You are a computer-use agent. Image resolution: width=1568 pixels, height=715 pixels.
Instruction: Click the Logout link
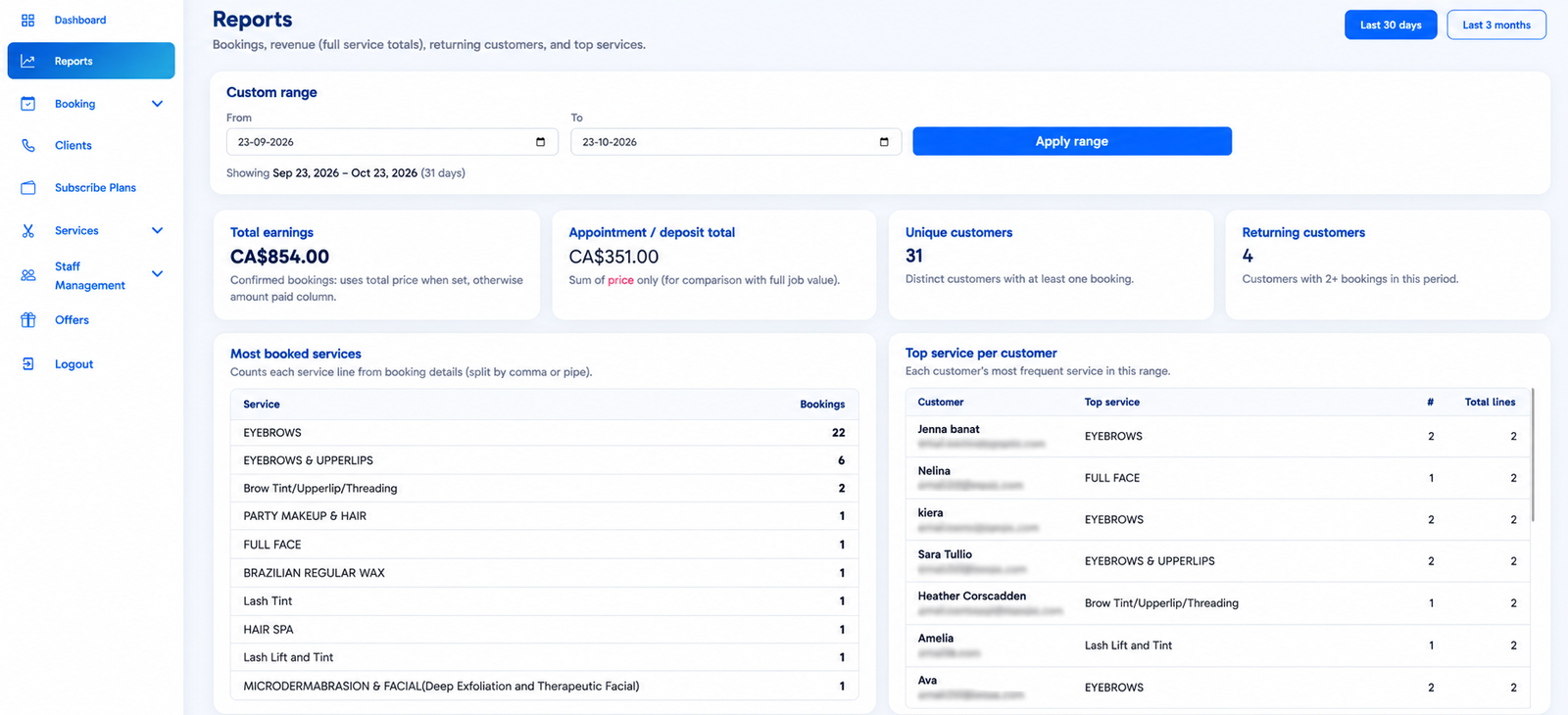pos(74,364)
